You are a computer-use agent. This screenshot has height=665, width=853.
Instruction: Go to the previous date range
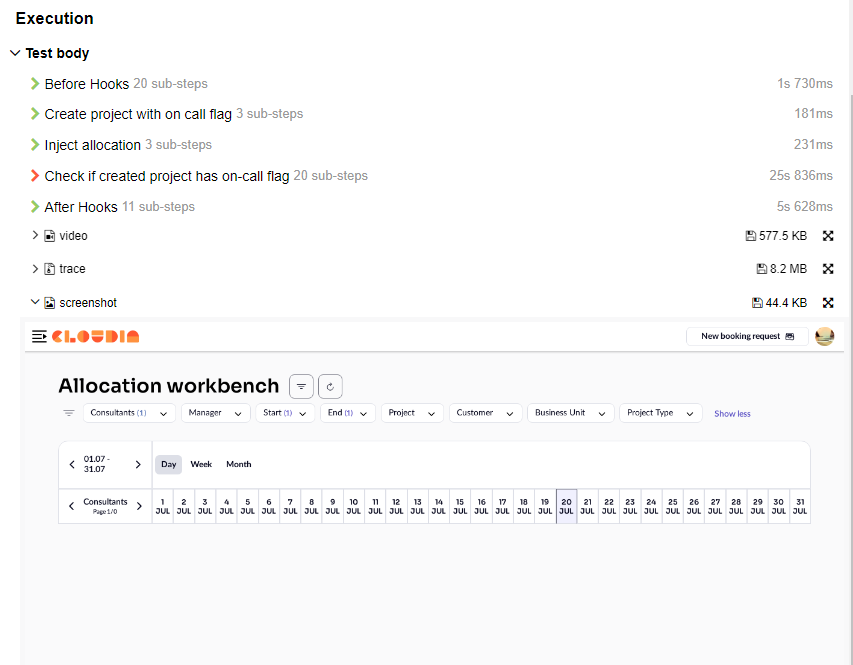(x=72, y=464)
